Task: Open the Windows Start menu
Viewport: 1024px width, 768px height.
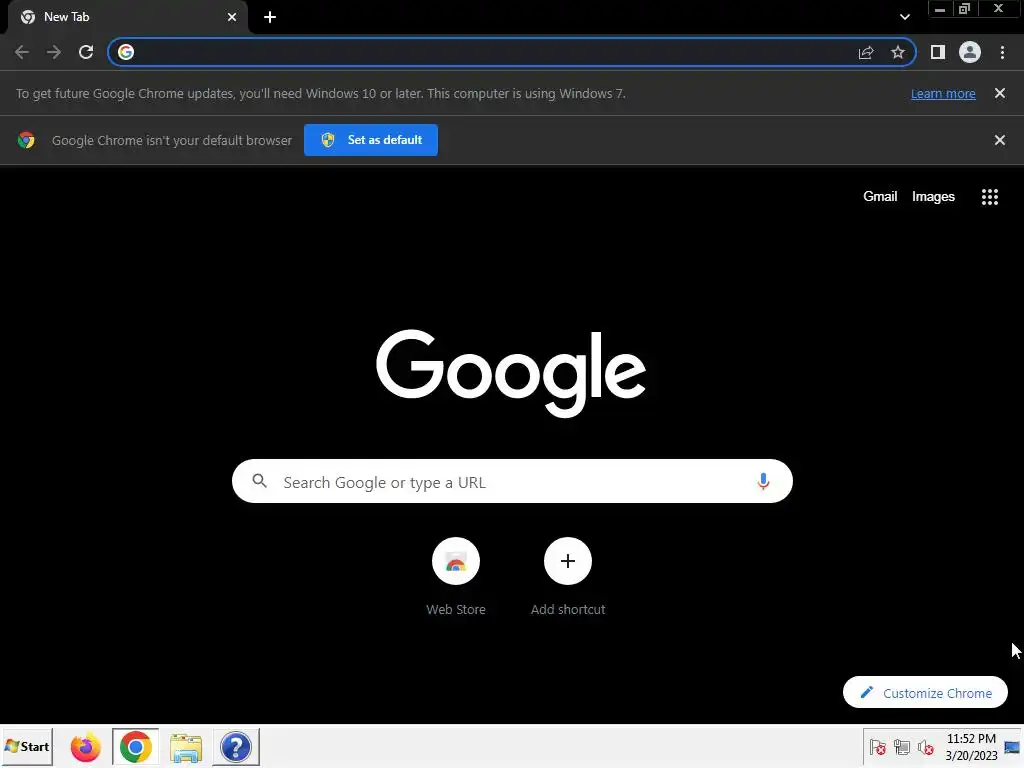Action: coord(27,746)
